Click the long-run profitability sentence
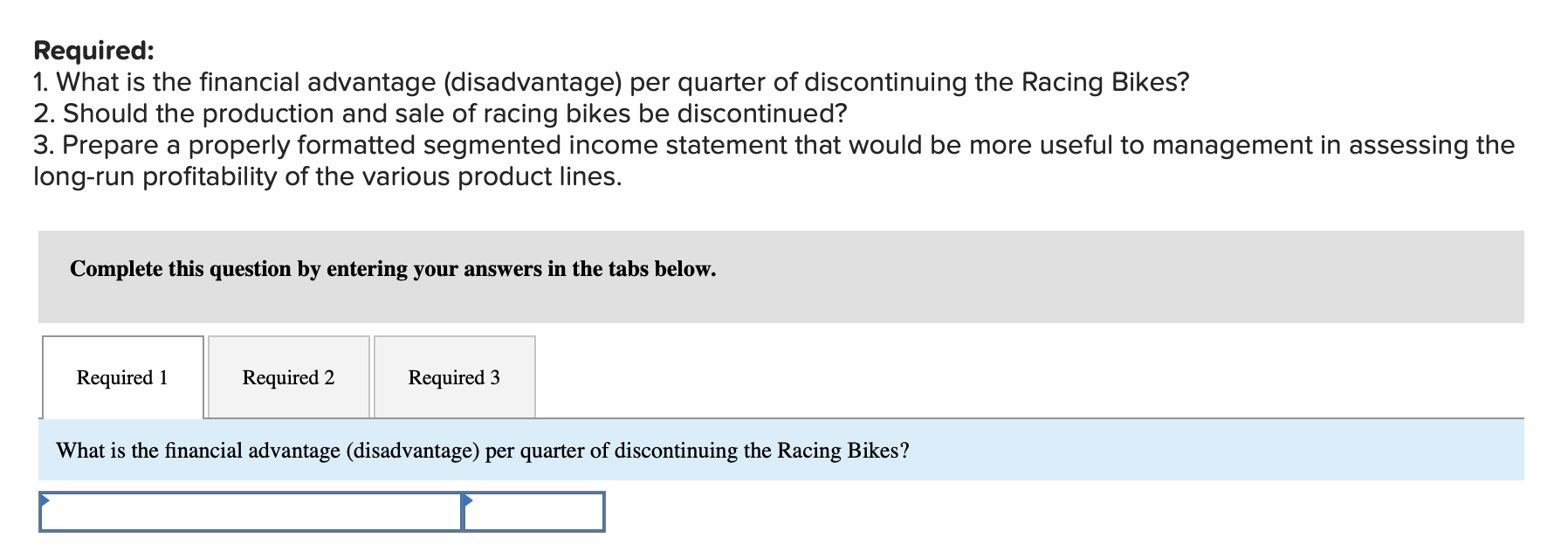This screenshot has height=545, width=1568. coord(327,176)
